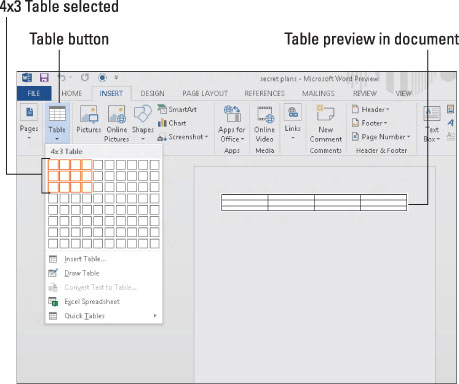
Task: Click the Table button icon
Action: pos(57,114)
